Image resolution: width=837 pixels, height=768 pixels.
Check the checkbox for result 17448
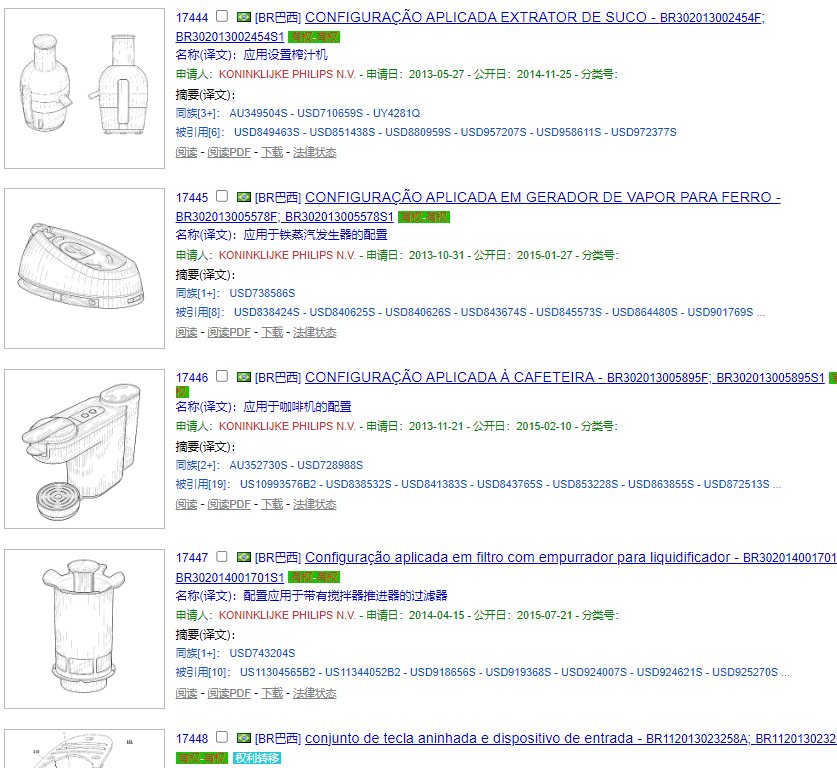click(222, 737)
